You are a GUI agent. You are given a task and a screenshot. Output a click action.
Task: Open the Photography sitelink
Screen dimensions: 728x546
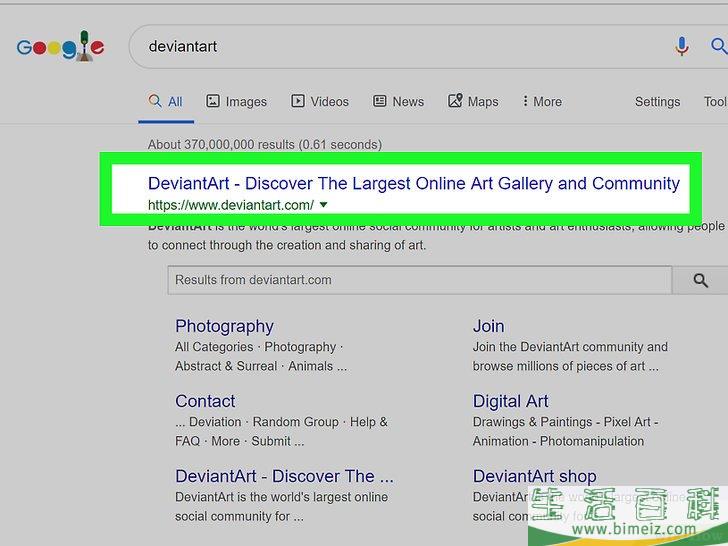tap(224, 326)
